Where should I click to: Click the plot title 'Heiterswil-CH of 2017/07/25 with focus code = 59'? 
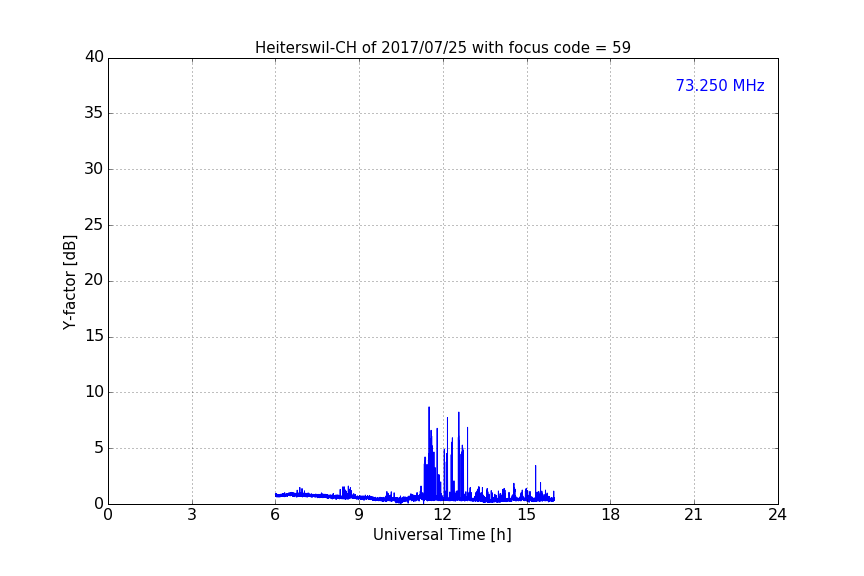(x=442, y=48)
